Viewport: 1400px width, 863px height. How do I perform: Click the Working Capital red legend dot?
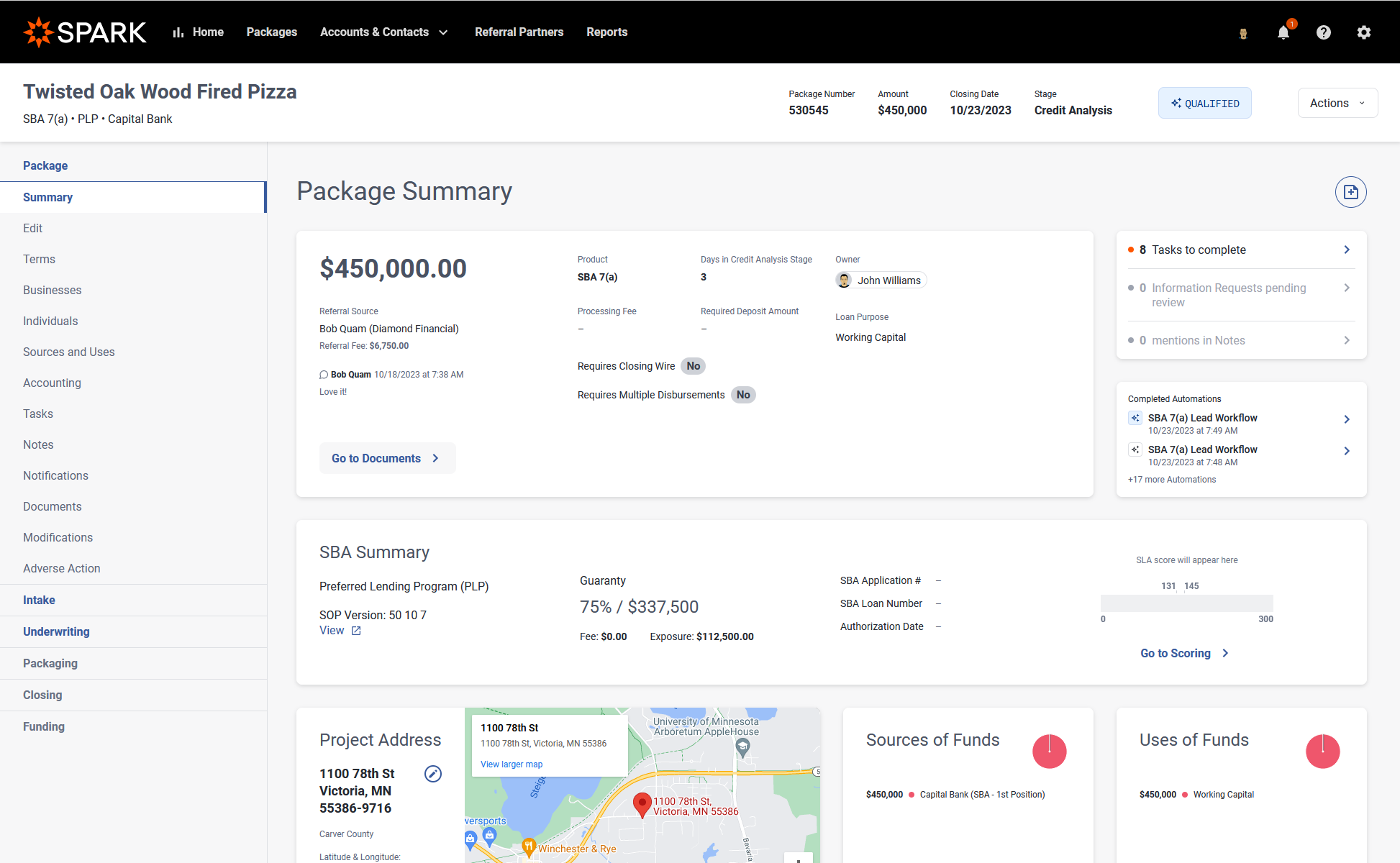coord(1185,795)
